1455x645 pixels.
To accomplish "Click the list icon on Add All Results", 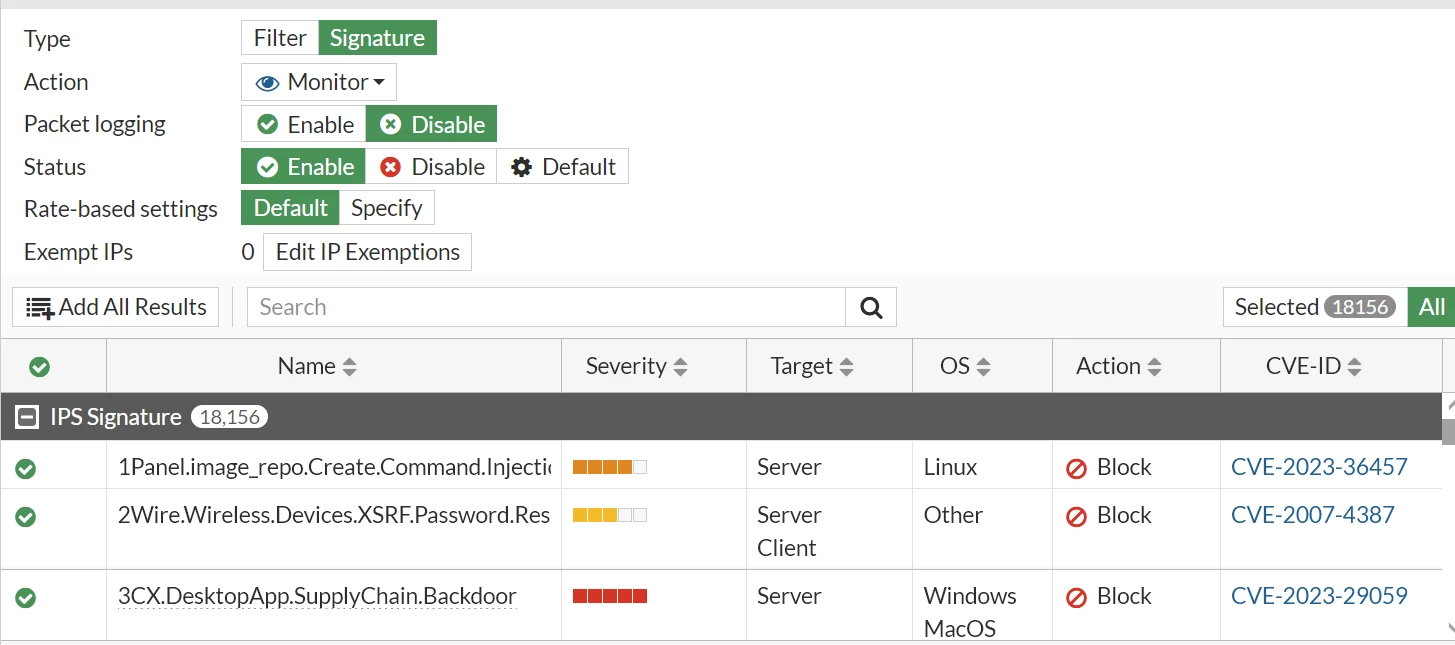I will (x=40, y=308).
